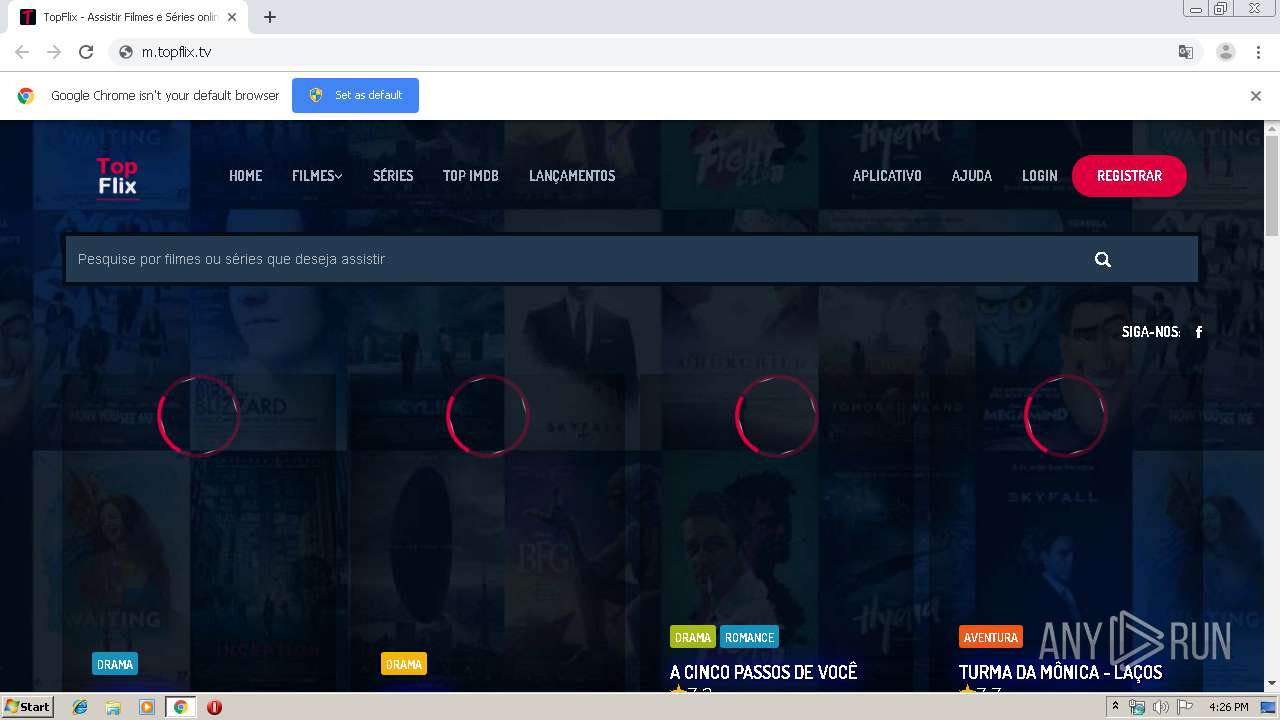1280x720 pixels.
Task: Click the LOGIN link
Action: 1040,176
